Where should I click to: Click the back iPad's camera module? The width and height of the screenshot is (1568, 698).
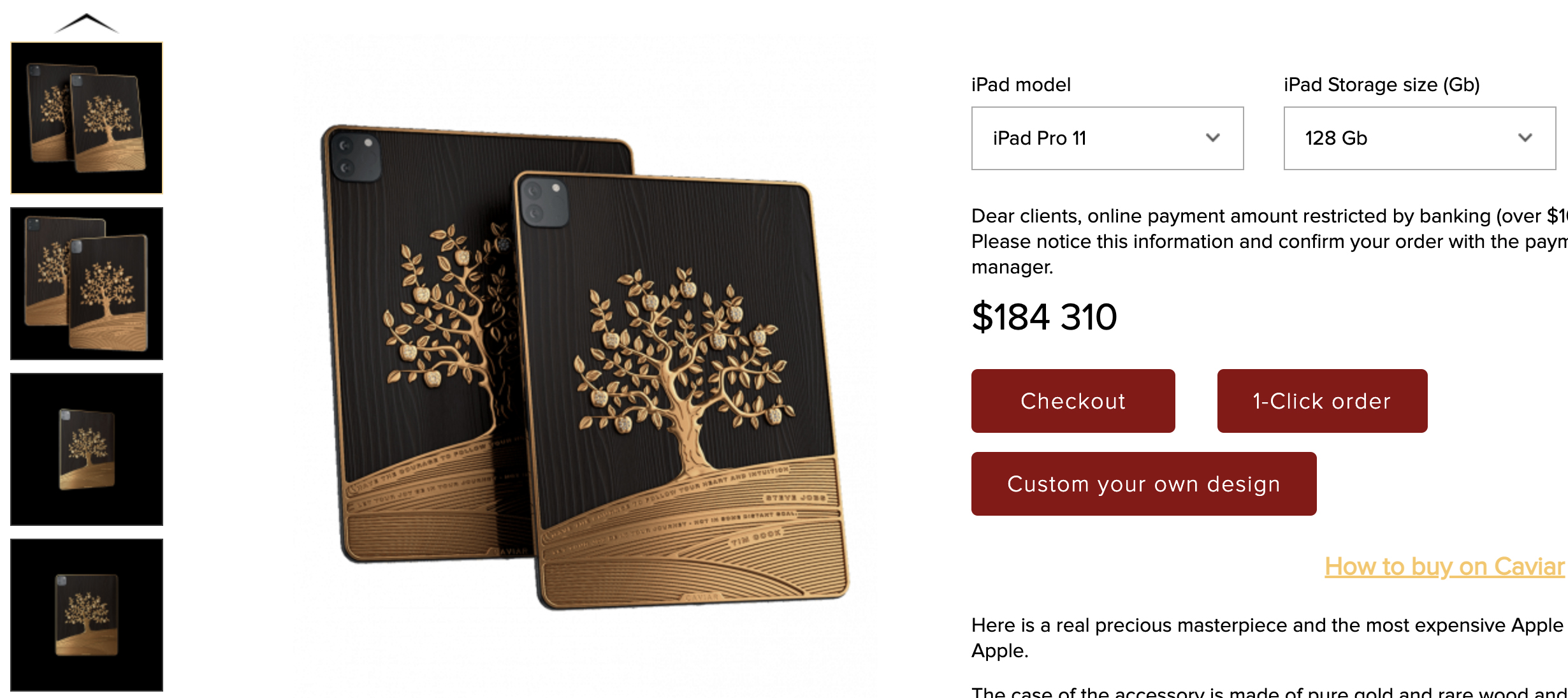click(356, 156)
